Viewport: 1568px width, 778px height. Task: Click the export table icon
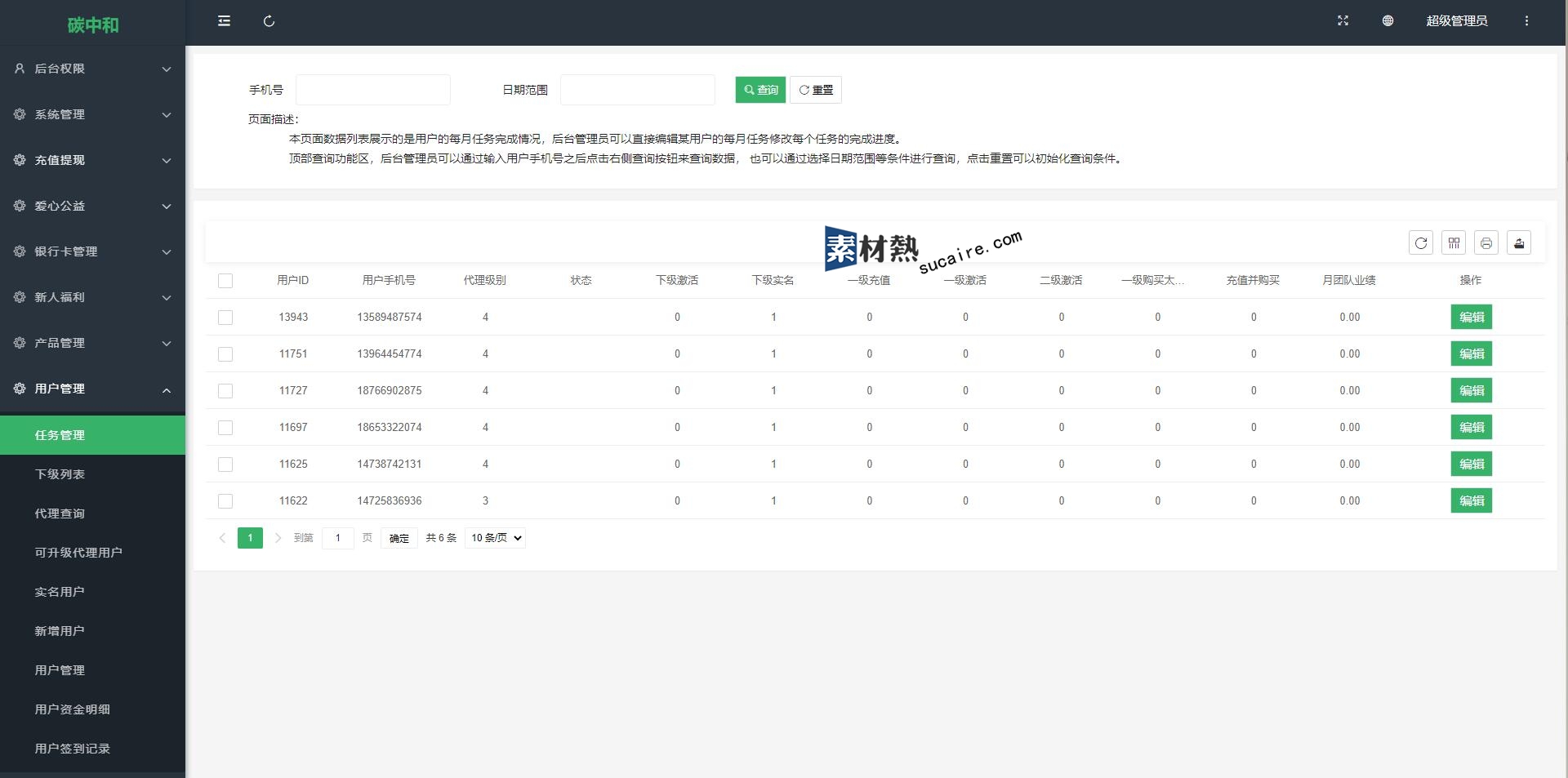(x=1519, y=242)
